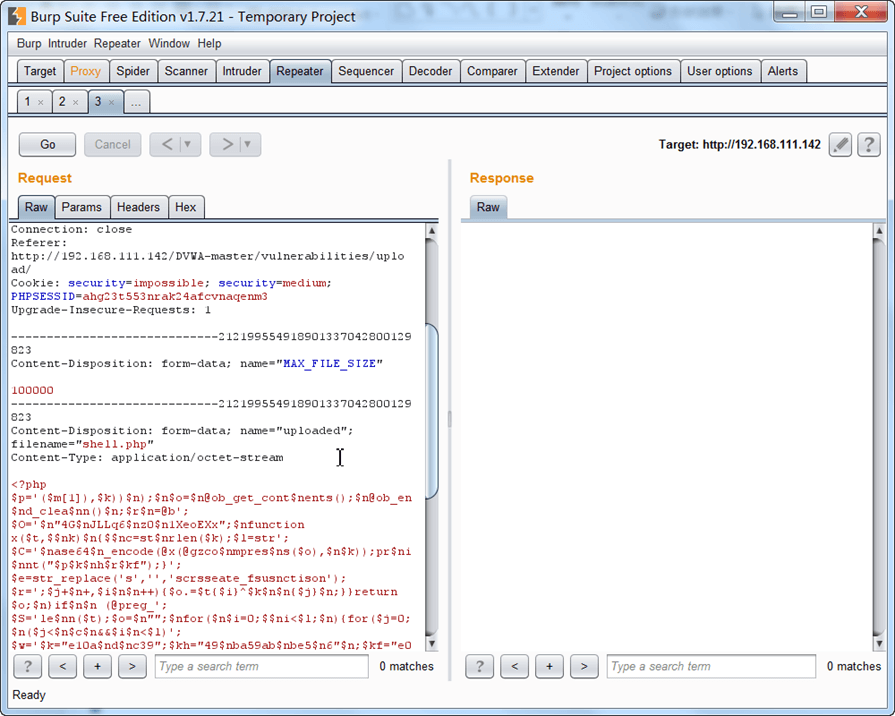Image resolution: width=895 pixels, height=716 pixels.
Task: Open the Project options tab
Action: tap(632, 71)
